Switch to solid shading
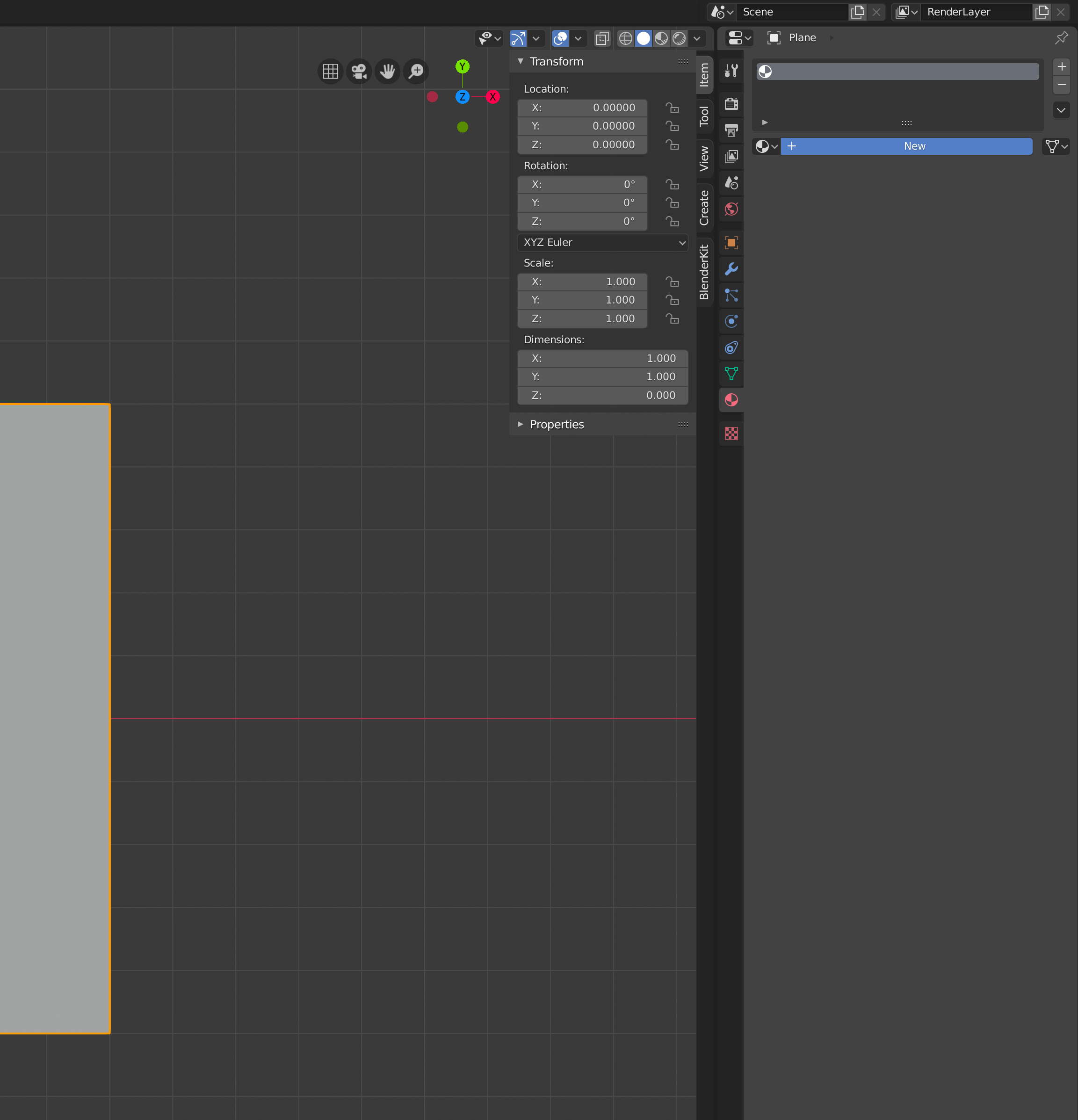This screenshot has height=1120, width=1078. coord(644,38)
